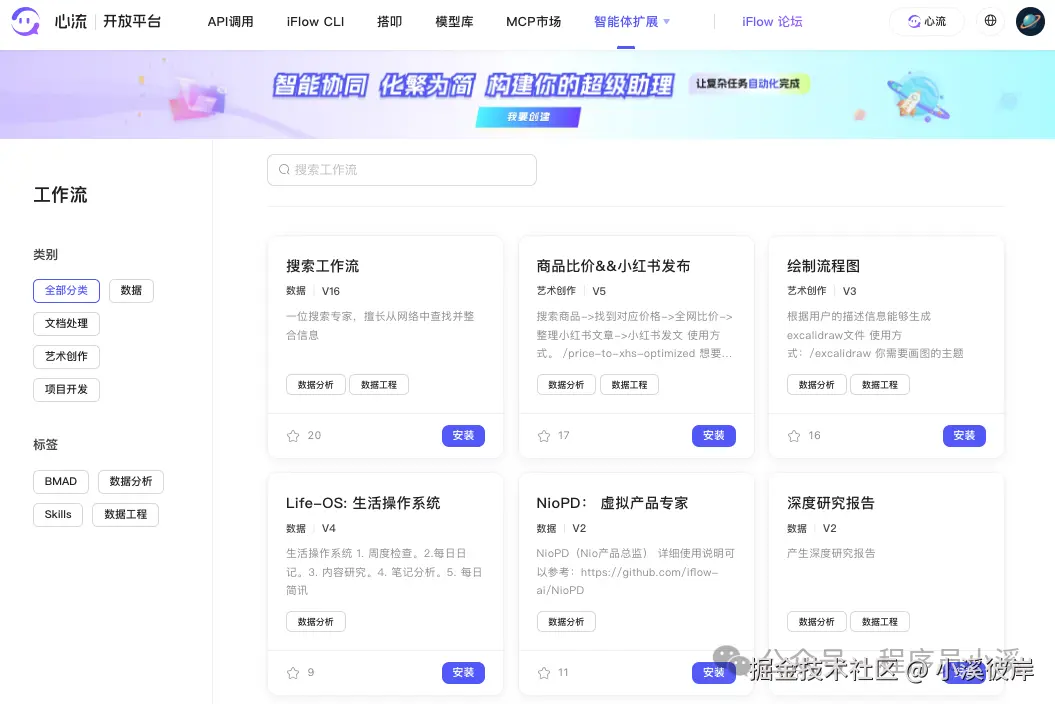Click the 心流 logo icon
This screenshot has height=704, width=1055.
[x=25, y=21]
